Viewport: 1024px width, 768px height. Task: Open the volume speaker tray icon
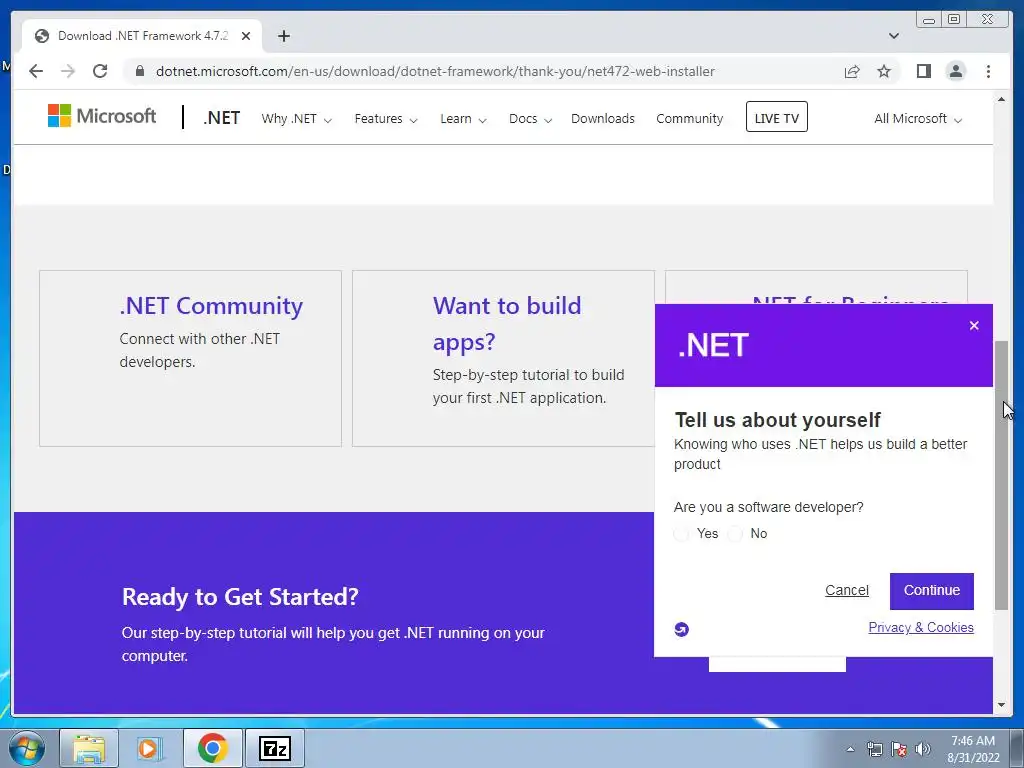pos(923,749)
